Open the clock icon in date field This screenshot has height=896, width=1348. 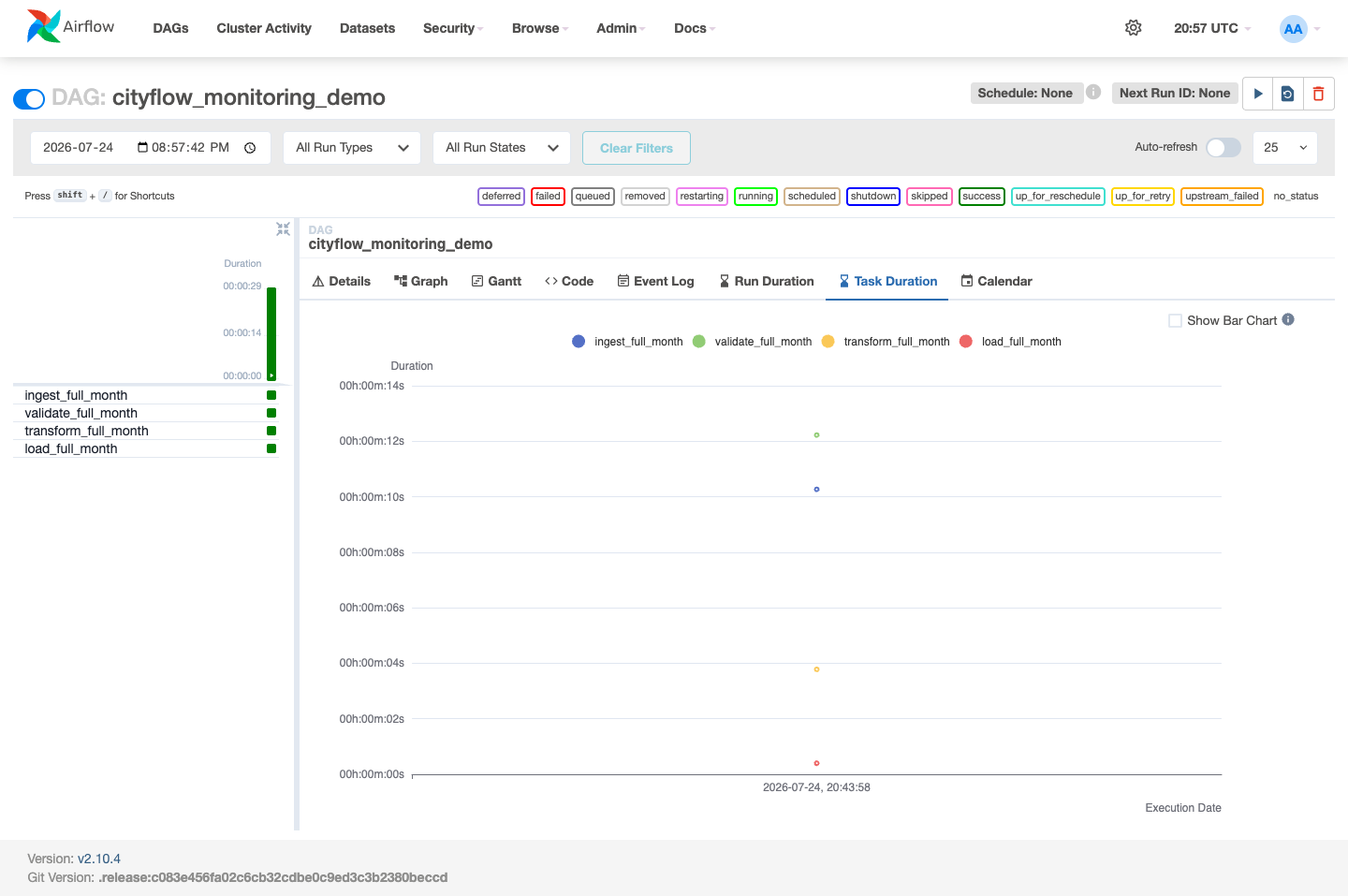(x=250, y=148)
